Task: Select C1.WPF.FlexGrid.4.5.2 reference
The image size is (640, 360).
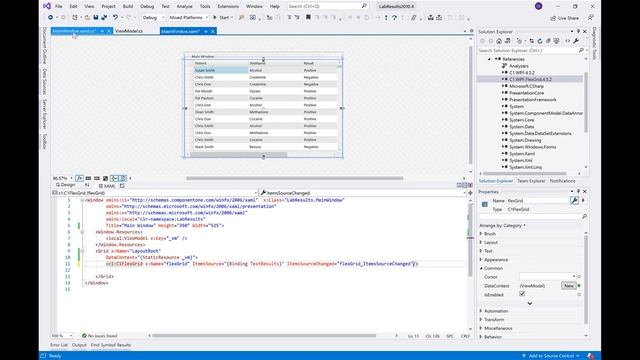Action: click(x=530, y=79)
